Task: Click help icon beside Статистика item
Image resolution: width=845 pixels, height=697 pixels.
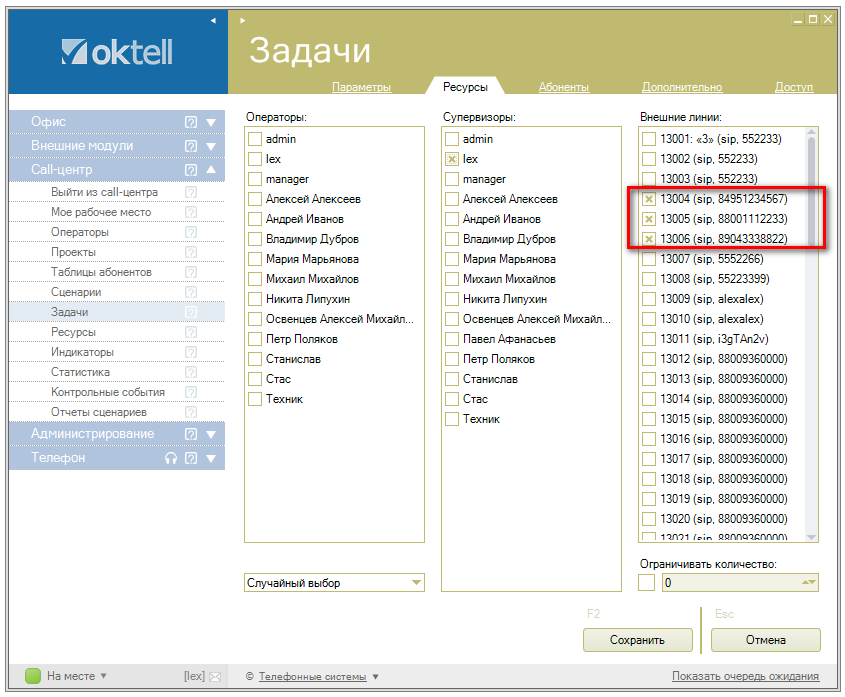Action: coord(191,372)
